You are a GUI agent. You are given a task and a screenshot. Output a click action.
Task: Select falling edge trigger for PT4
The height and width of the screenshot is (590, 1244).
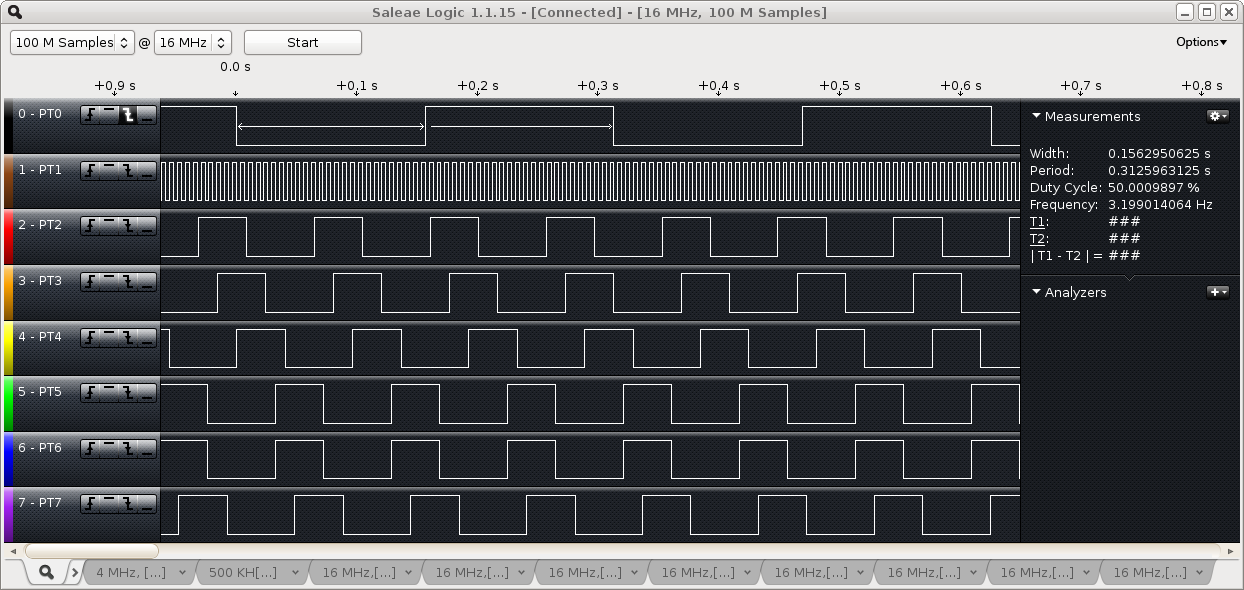coord(128,338)
